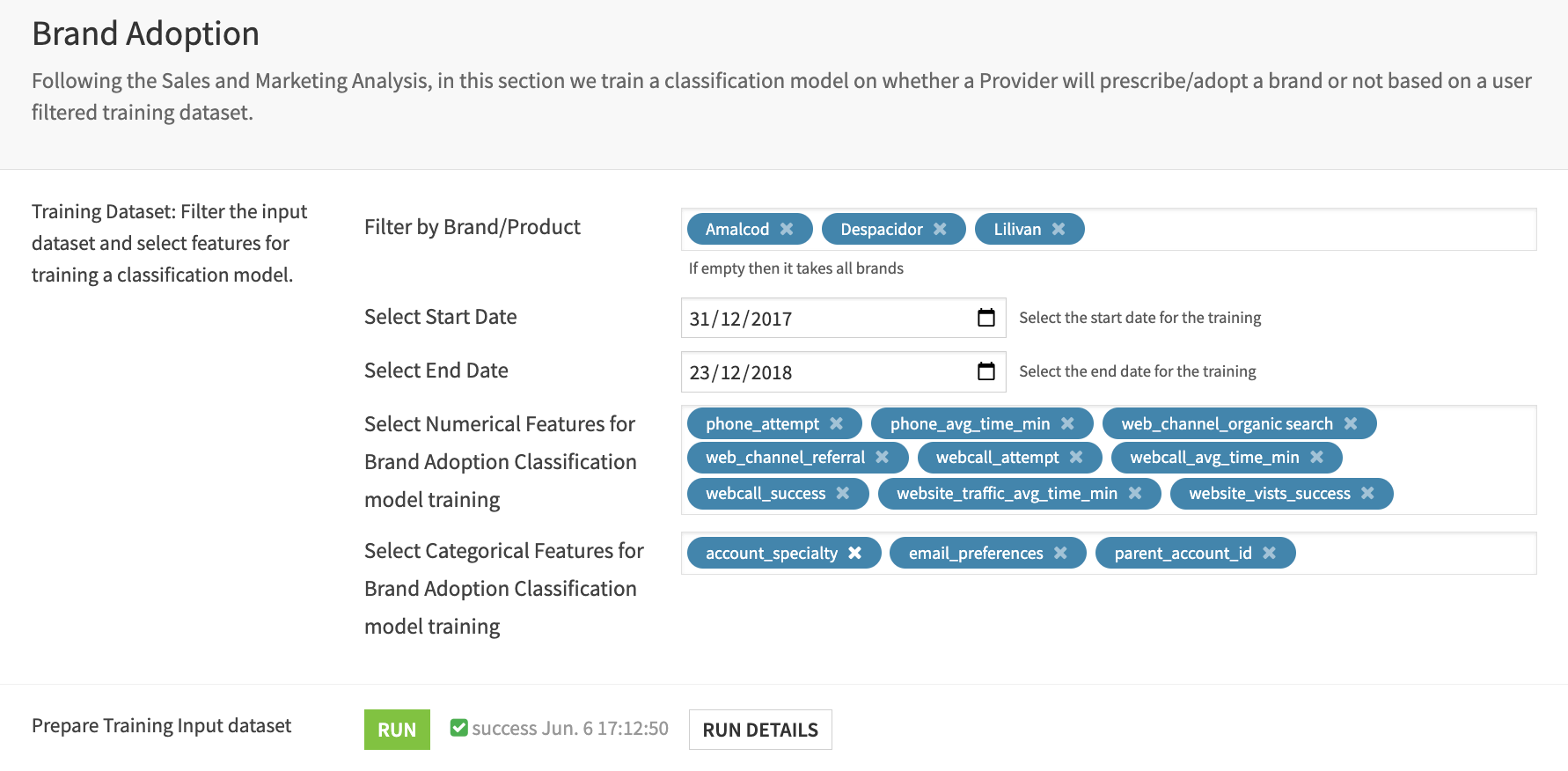Click empty area of categorical features box

pos(1408,554)
